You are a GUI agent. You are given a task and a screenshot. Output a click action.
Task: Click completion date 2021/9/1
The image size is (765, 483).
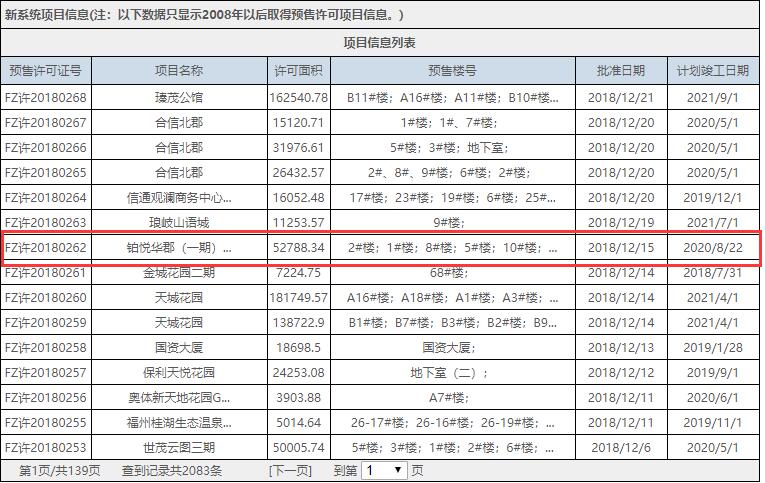713,98
